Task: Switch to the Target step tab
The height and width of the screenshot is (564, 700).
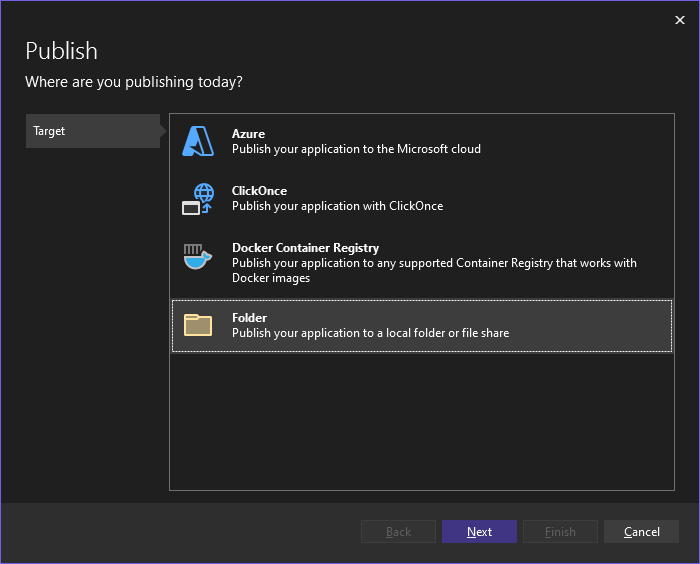Action: tap(92, 131)
